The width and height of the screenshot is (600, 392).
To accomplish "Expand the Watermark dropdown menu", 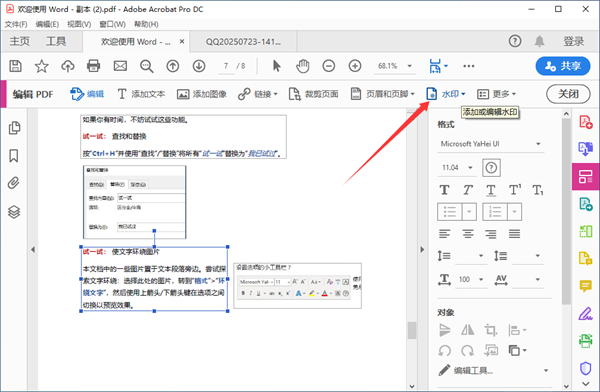I will click(446, 94).
